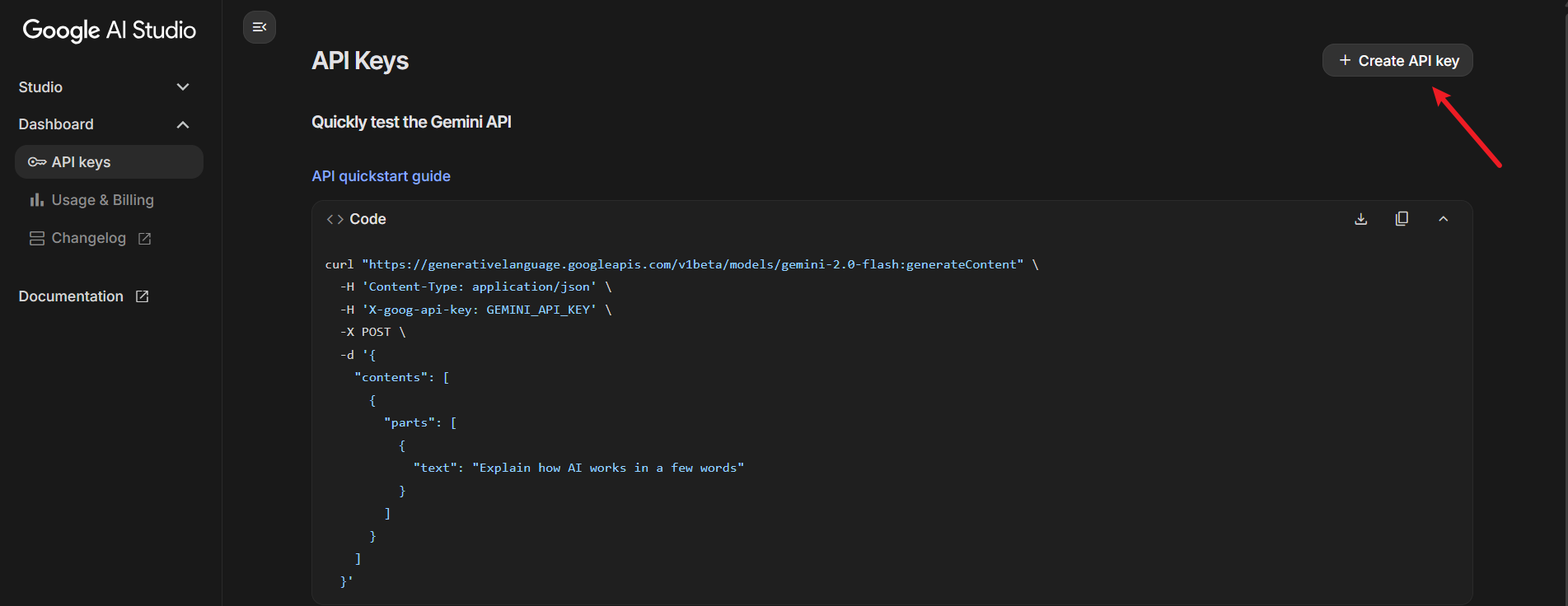The width and height of the screenshot is (1568, 606).
Task: Click the "contents": [ line
Action: point(402,377)
